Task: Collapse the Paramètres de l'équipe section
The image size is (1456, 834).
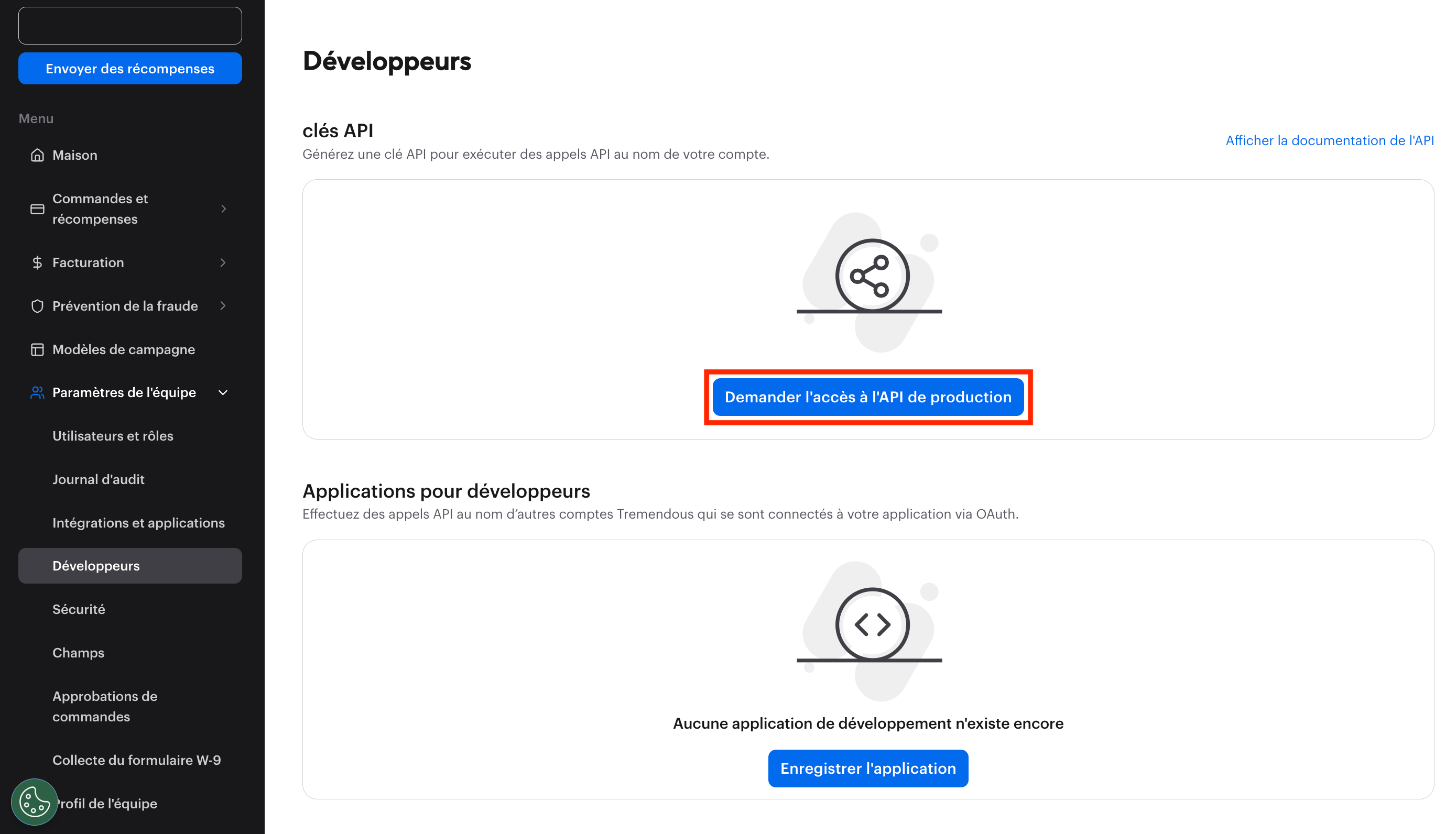Action: (223, 392)
